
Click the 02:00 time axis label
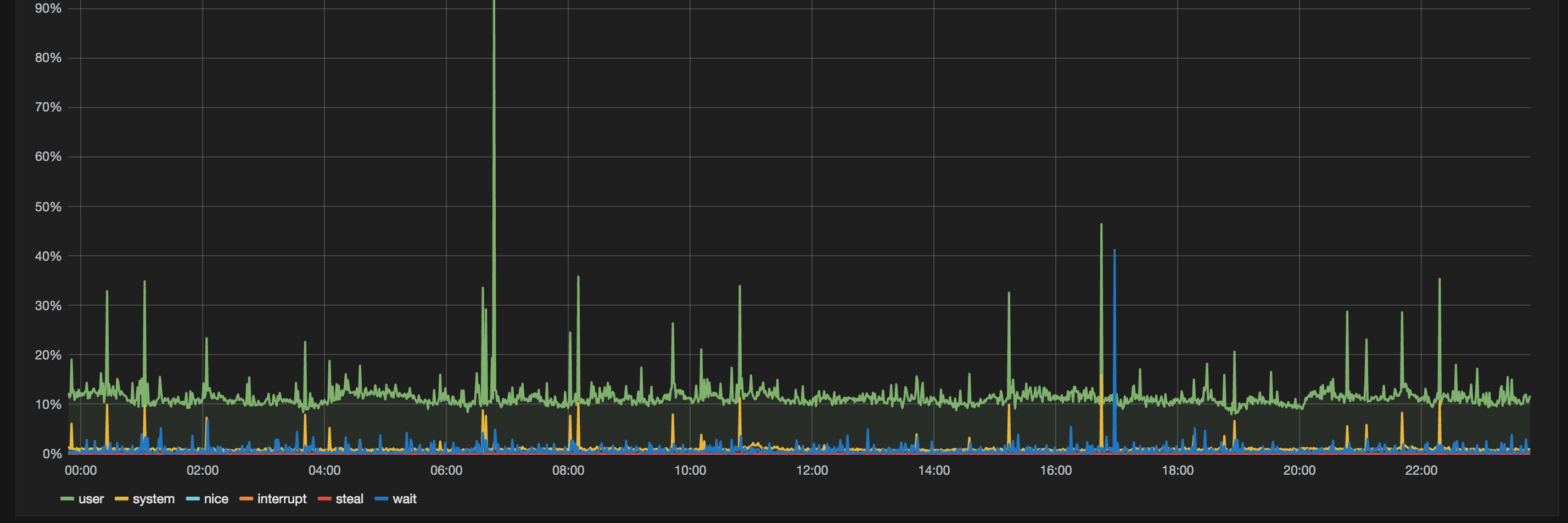[x=203, y=471]
